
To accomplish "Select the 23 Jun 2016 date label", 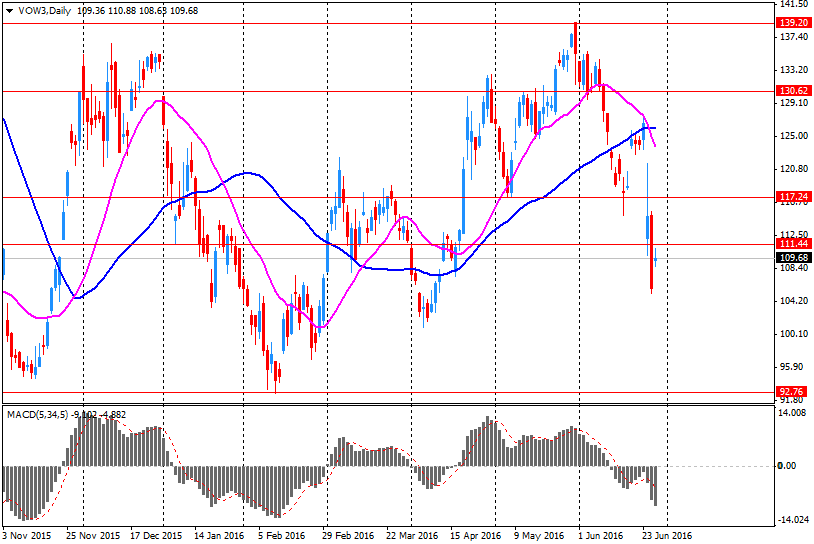I will tap(667, 535).
